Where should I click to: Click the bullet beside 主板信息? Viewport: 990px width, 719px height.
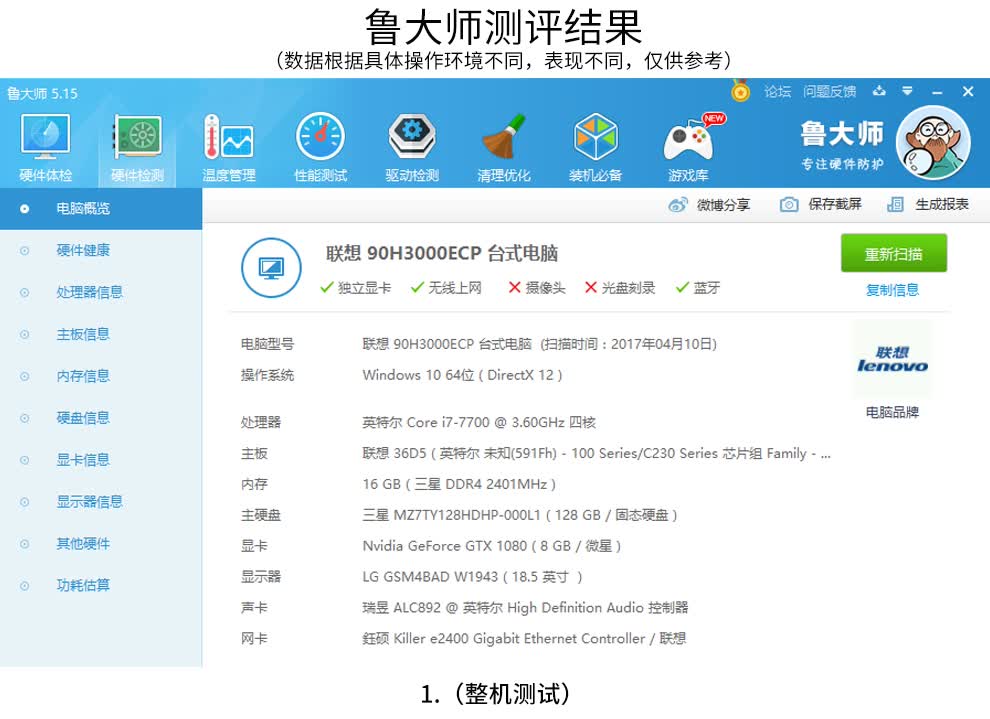click(x=24, y=335)
